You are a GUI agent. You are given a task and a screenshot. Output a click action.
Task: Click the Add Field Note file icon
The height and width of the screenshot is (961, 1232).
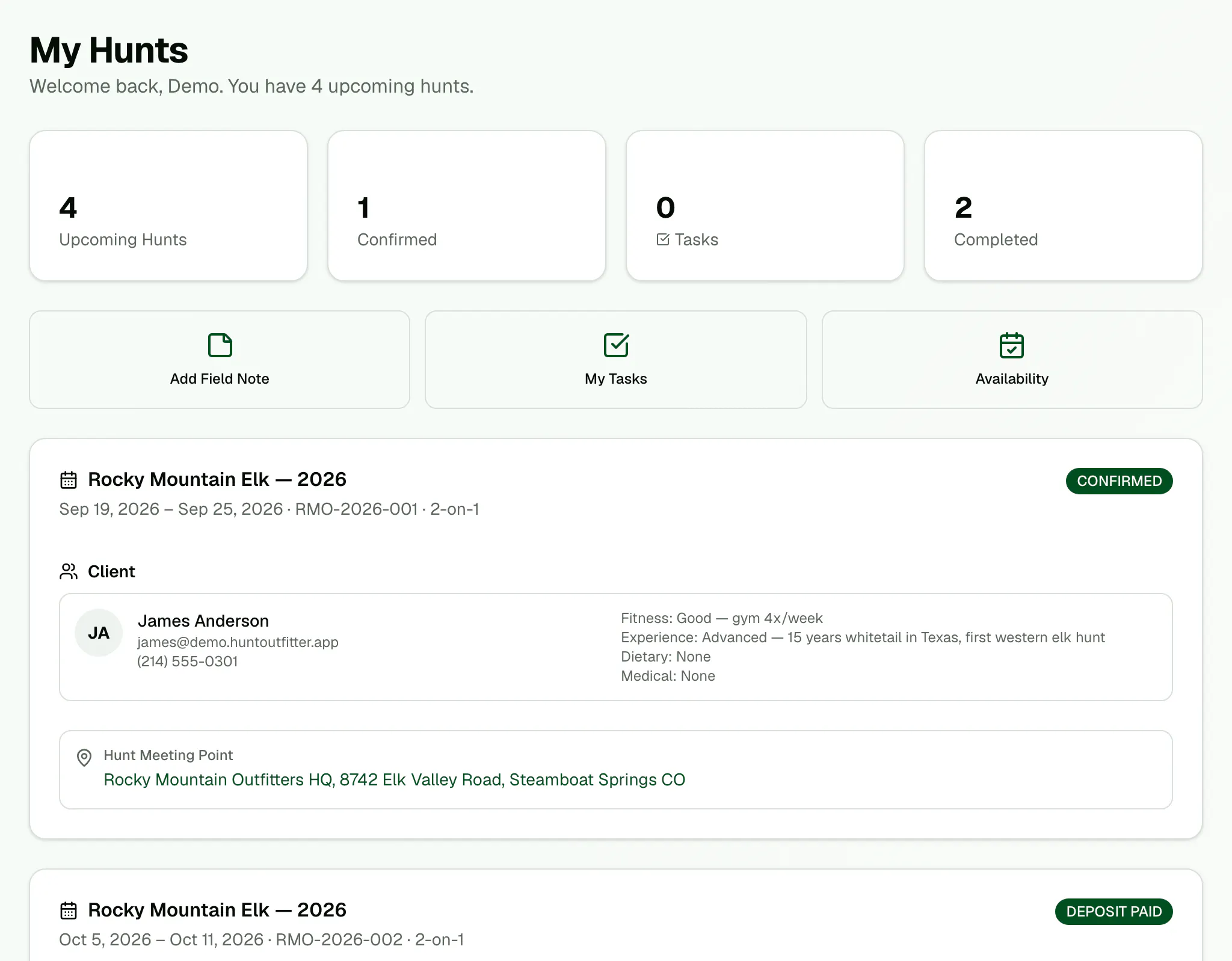click(x=220, y=345)
